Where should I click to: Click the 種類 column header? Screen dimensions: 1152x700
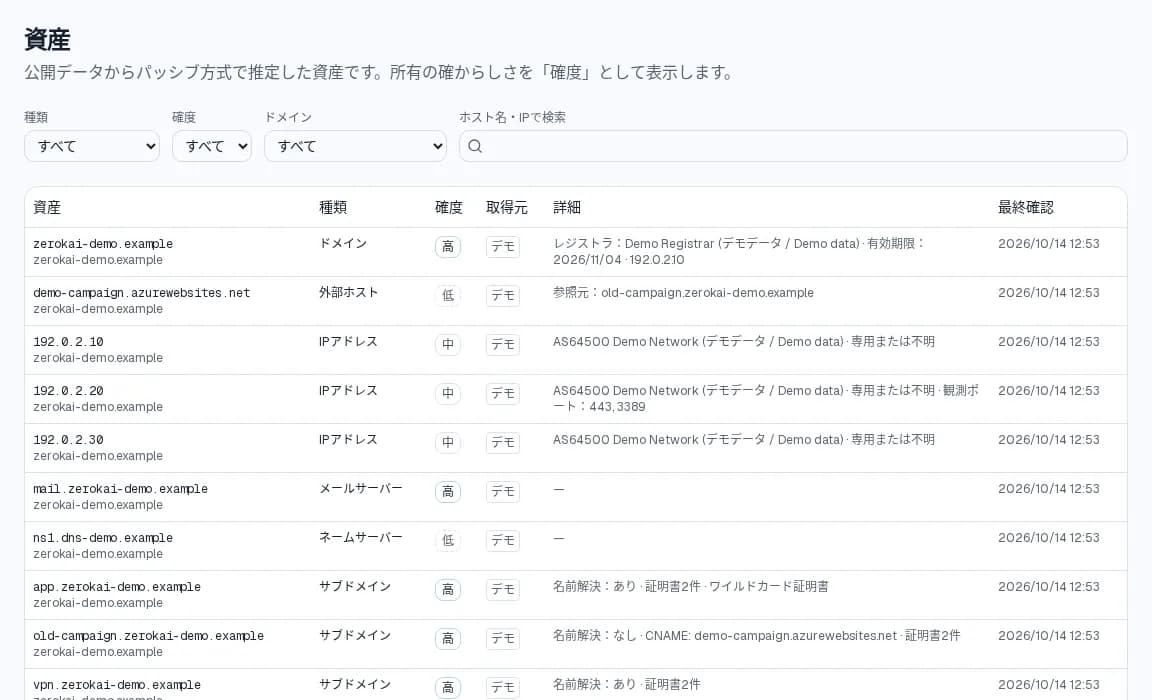333,207
